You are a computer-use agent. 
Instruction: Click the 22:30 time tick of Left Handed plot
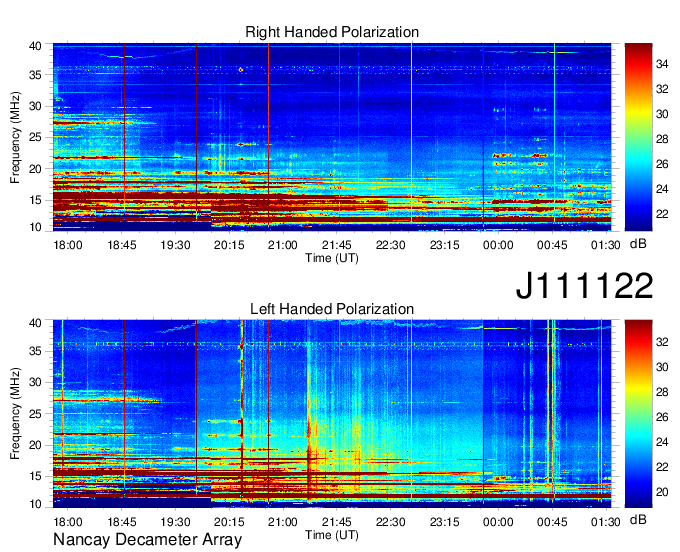[x=391, y=522]
